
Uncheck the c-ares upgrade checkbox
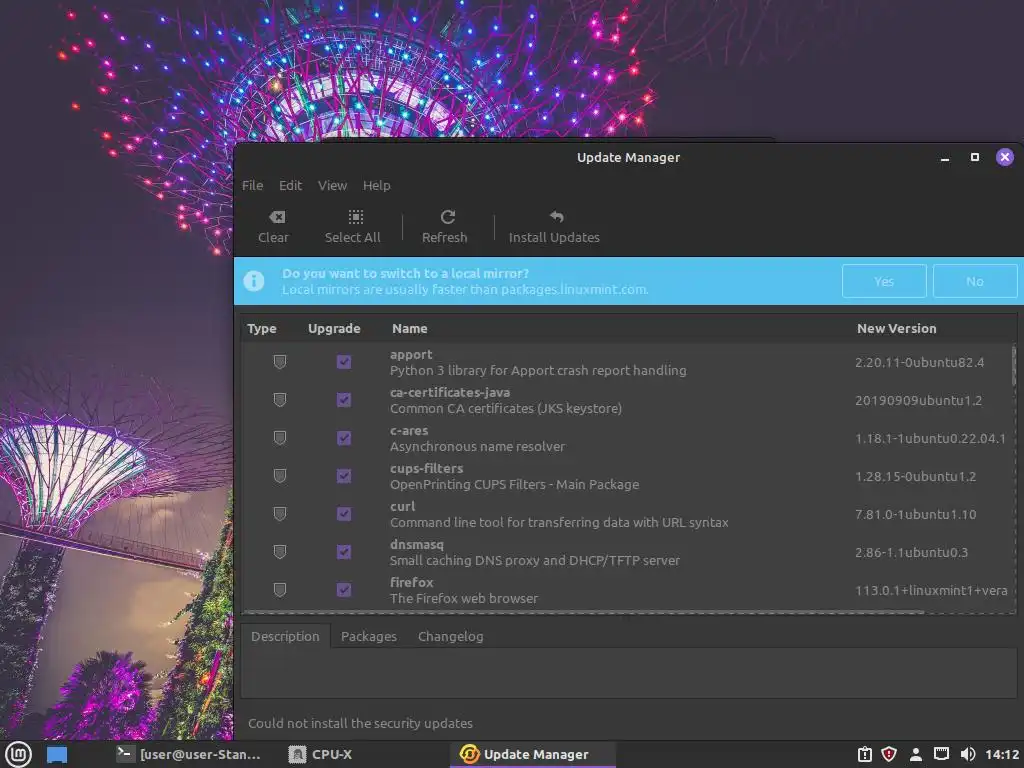pos(344,438)
